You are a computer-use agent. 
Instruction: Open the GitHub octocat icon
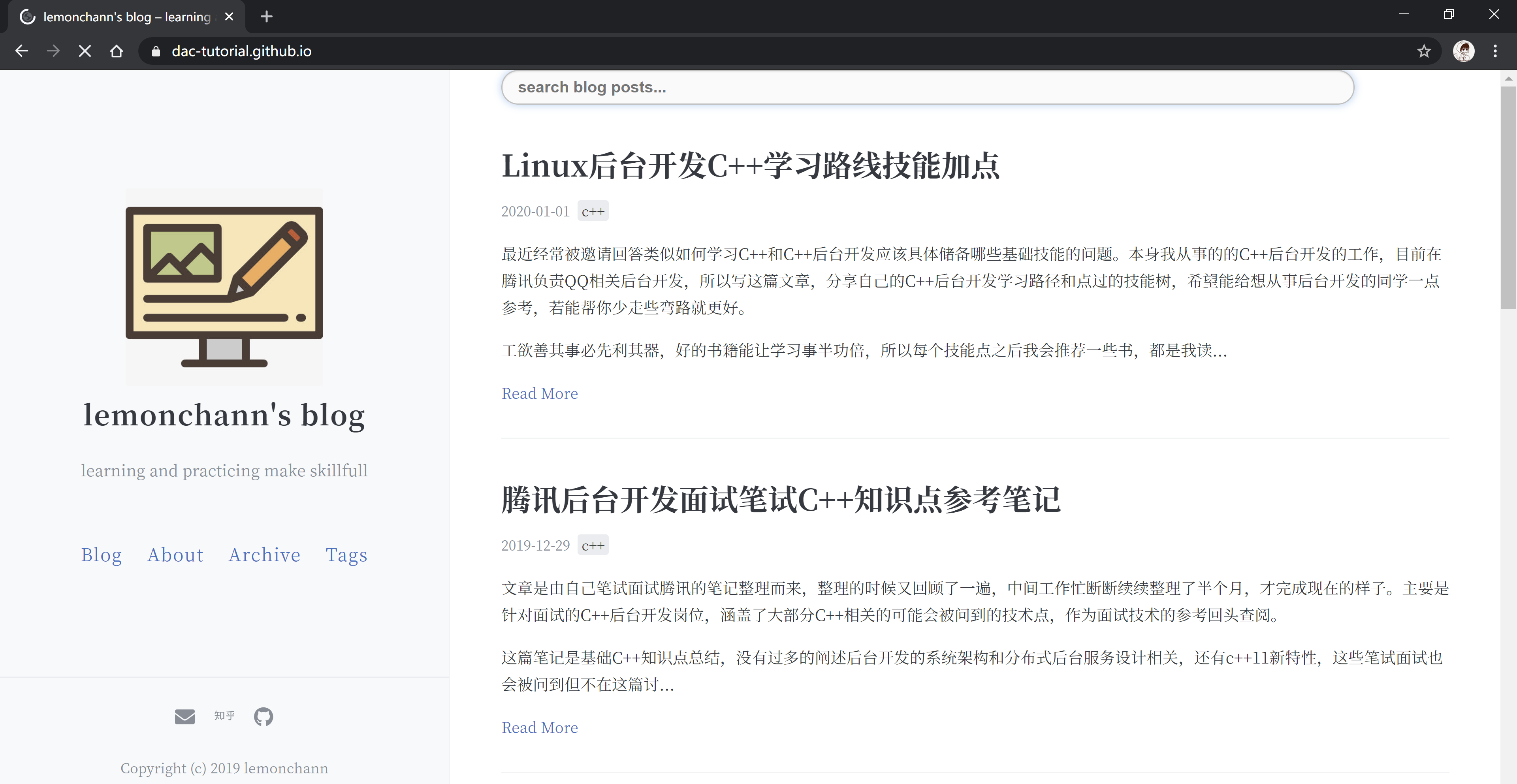[263, 716]
